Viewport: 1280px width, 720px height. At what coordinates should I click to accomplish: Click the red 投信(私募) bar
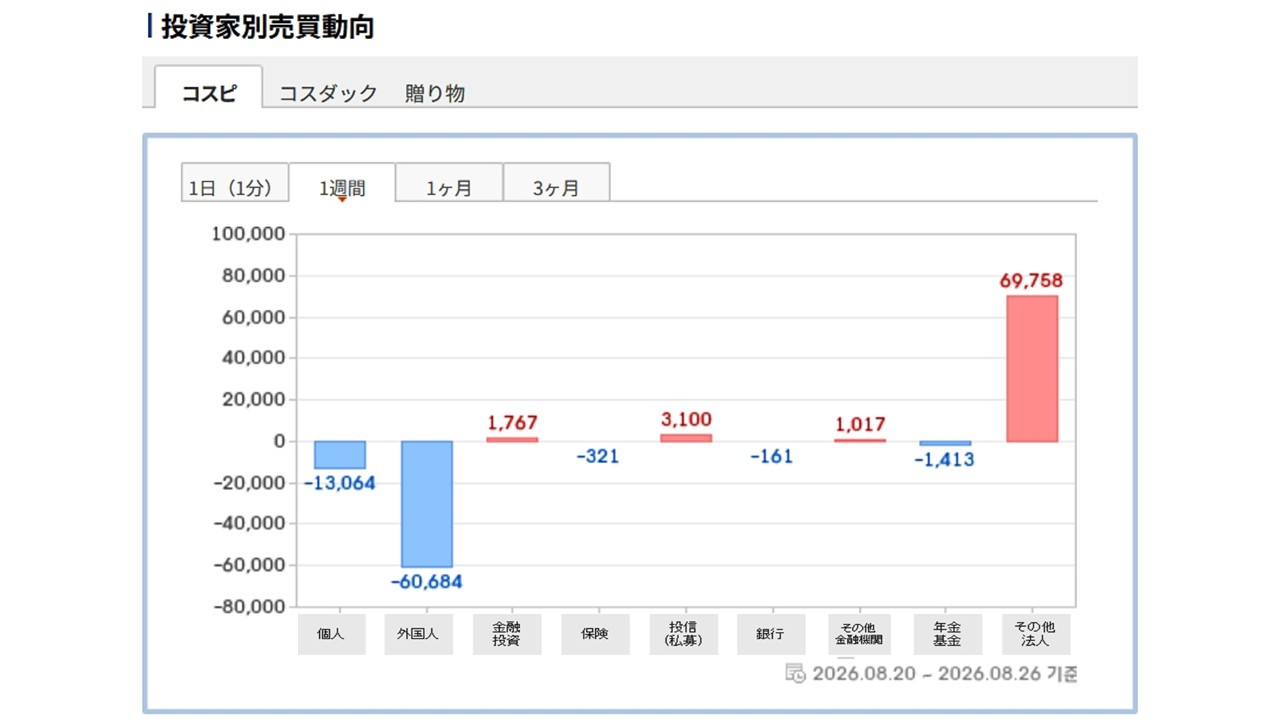click(x=686, y=438)
